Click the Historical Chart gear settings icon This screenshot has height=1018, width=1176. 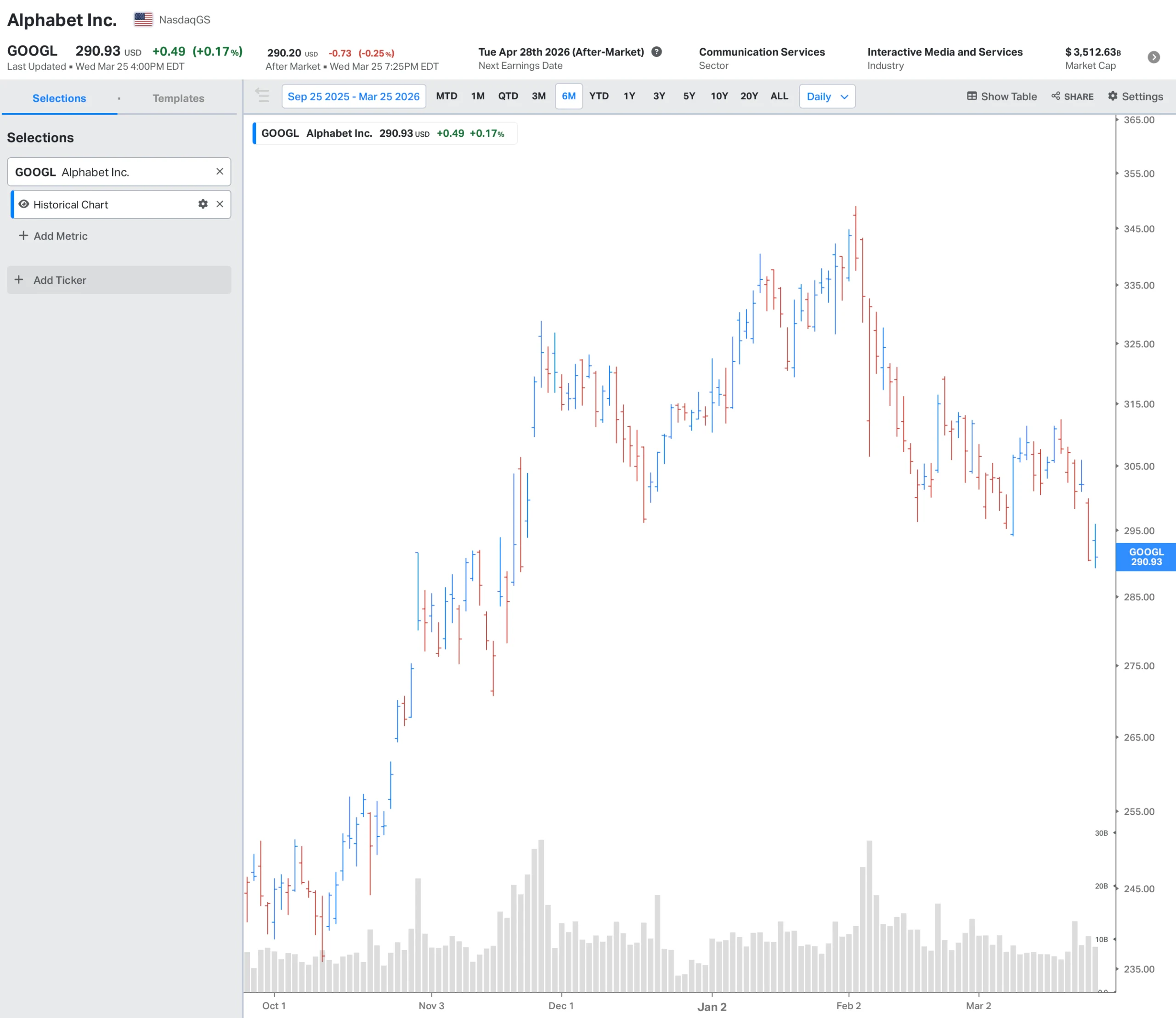pyautogui.click(x=203, y=204)
